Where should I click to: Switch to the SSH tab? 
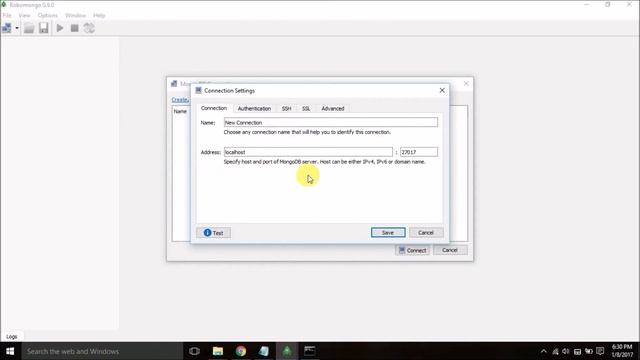pos(287,109)
